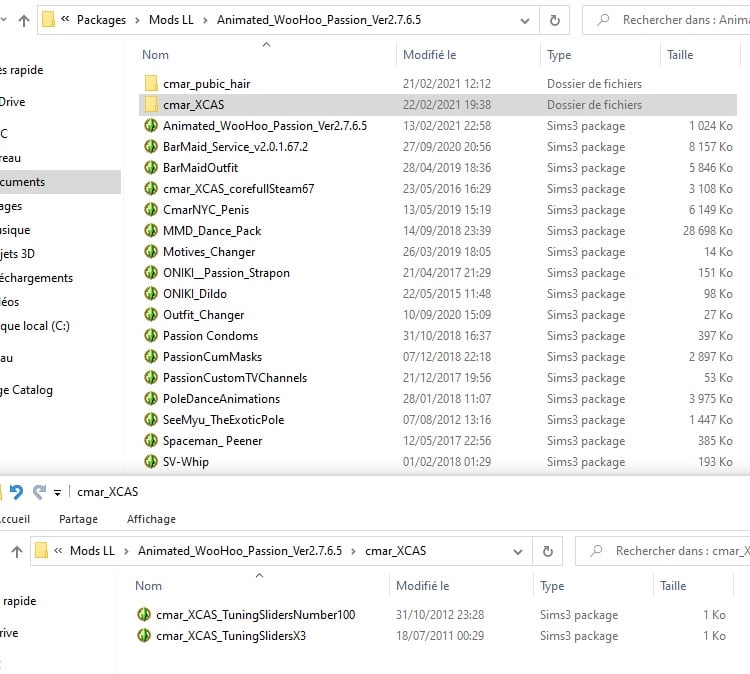
Task: Select the Passion Condoms file name
Action: click(210, 336)
